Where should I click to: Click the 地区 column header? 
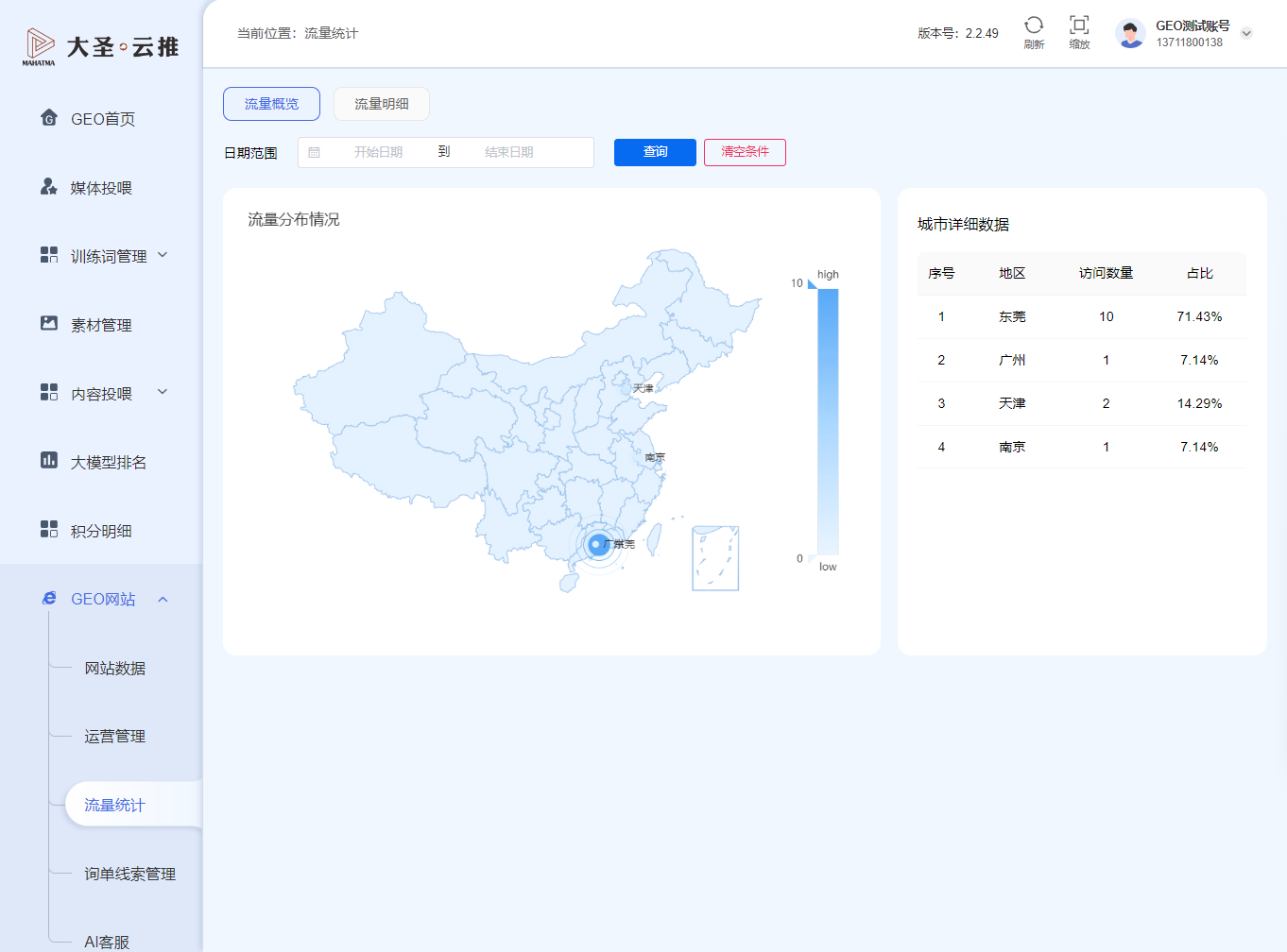point(1012,273)
